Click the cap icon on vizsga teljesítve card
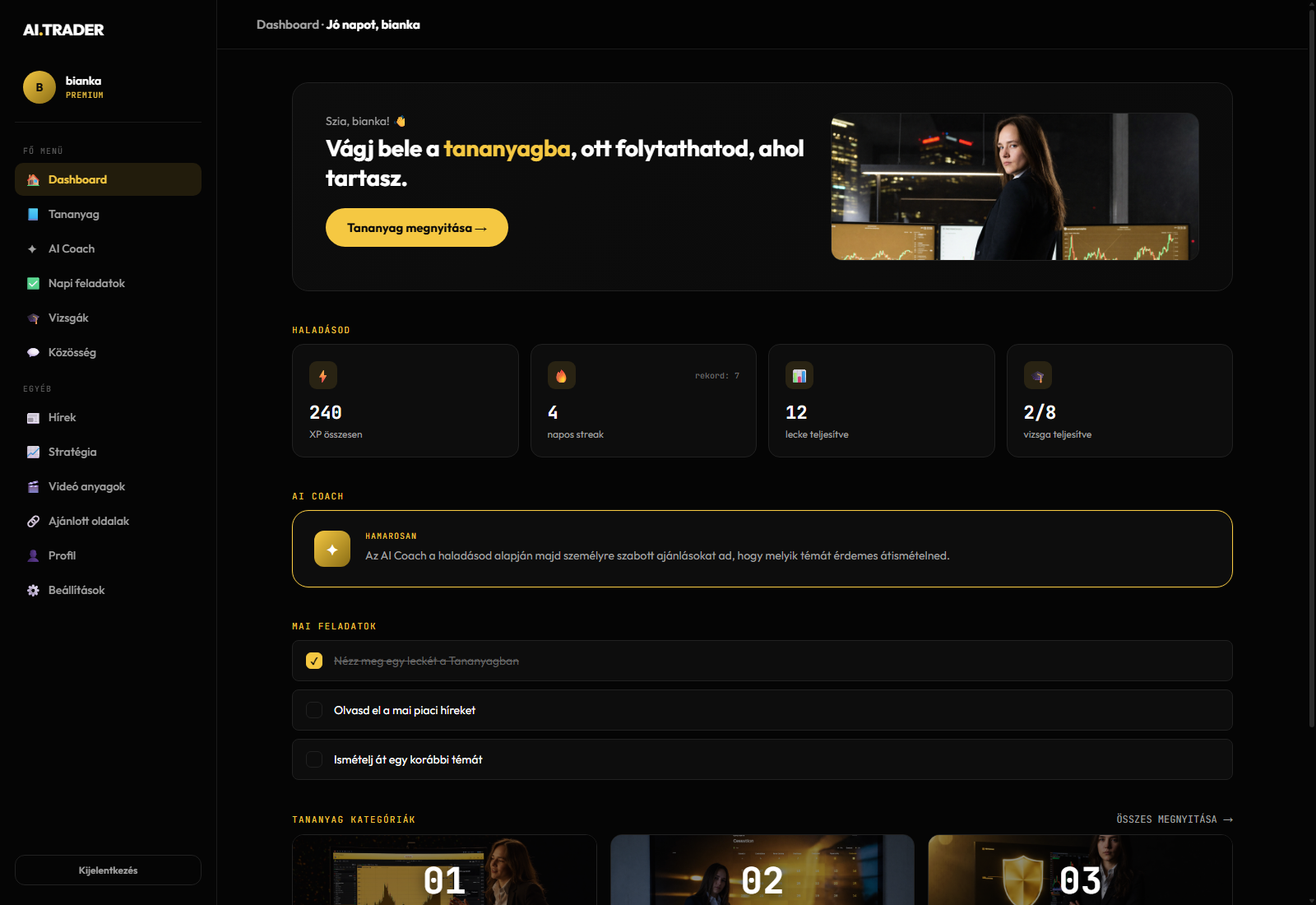The width and height of the screenshot is (1316, 905). (1038, 375)
